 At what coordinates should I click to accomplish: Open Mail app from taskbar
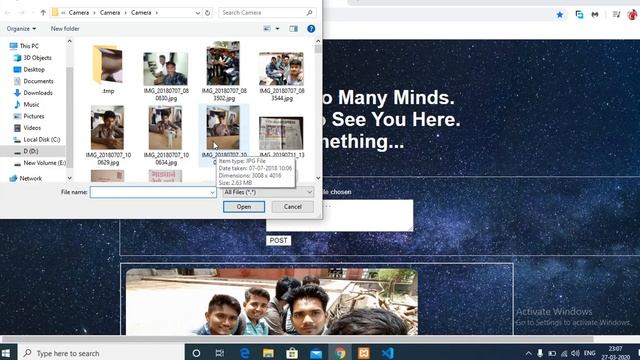coord(316,353)
